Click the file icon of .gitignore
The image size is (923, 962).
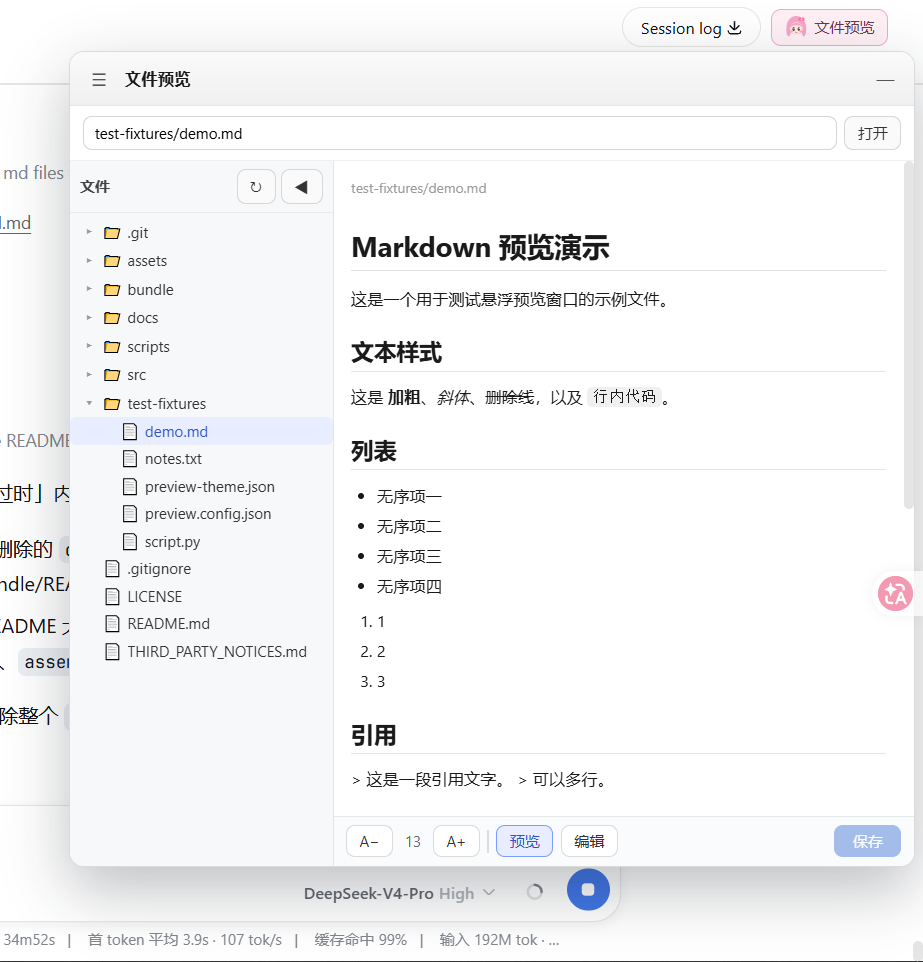point(112,569)
